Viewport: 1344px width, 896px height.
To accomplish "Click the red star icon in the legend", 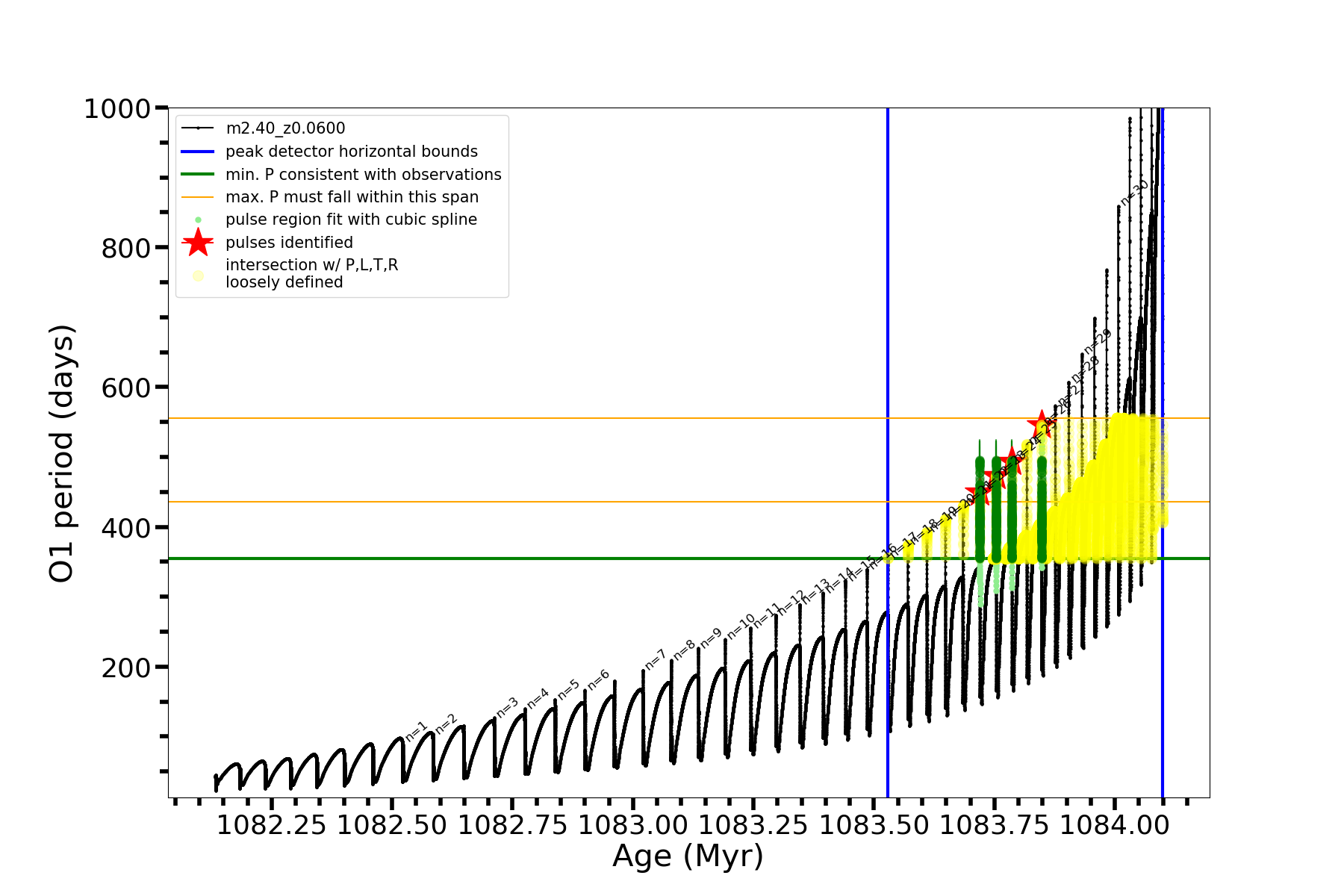I will click(198, 242).
